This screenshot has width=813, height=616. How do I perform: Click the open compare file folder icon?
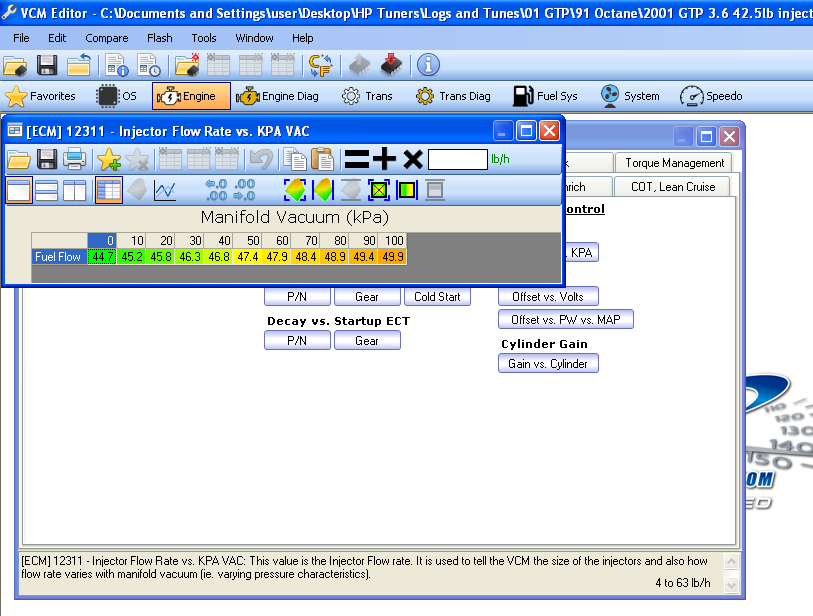pyautogui.click(x=187, y=66)
